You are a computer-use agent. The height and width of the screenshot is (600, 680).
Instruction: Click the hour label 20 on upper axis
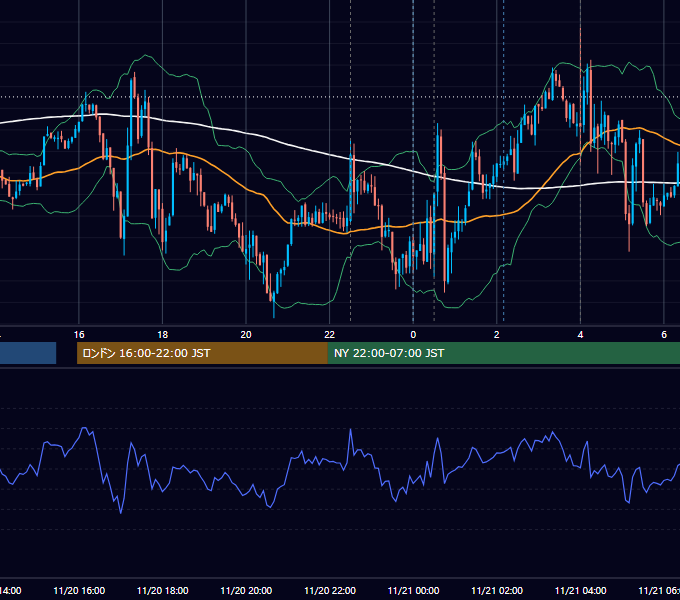pos(246,335)
